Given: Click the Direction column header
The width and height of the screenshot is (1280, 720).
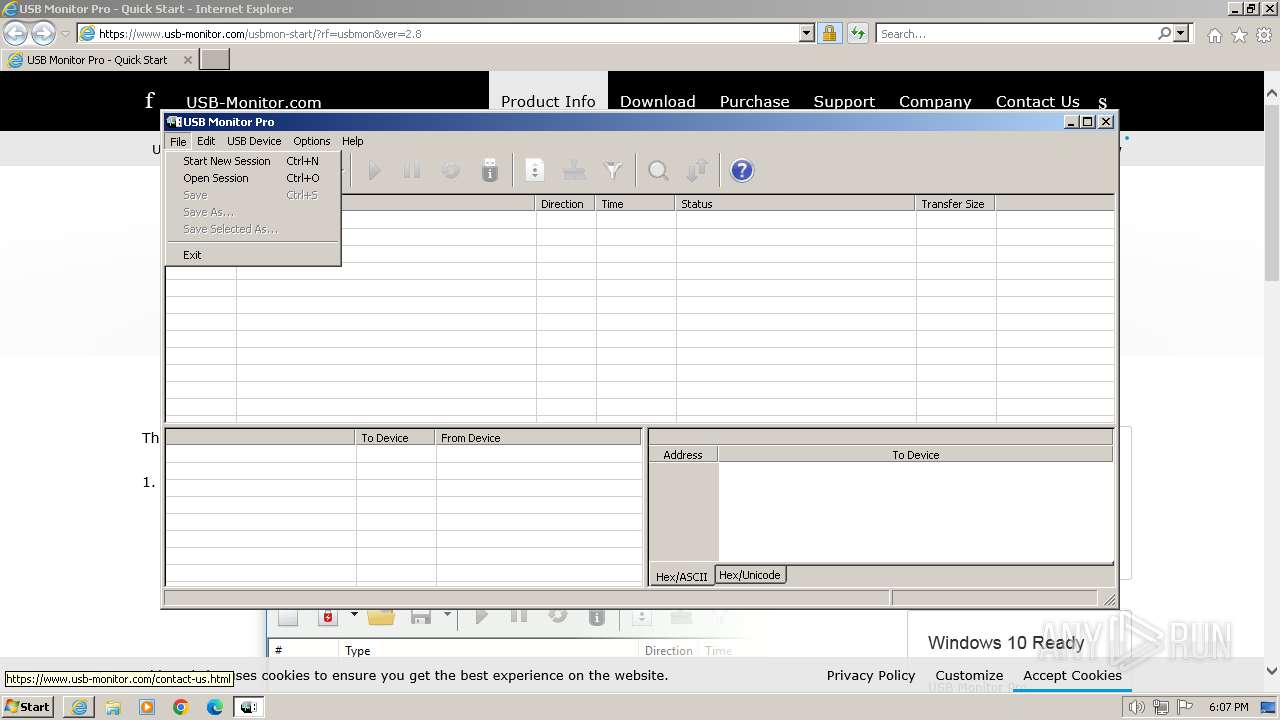Looking at the screenshot, I should pyautogui.click(x=566, y=204).
